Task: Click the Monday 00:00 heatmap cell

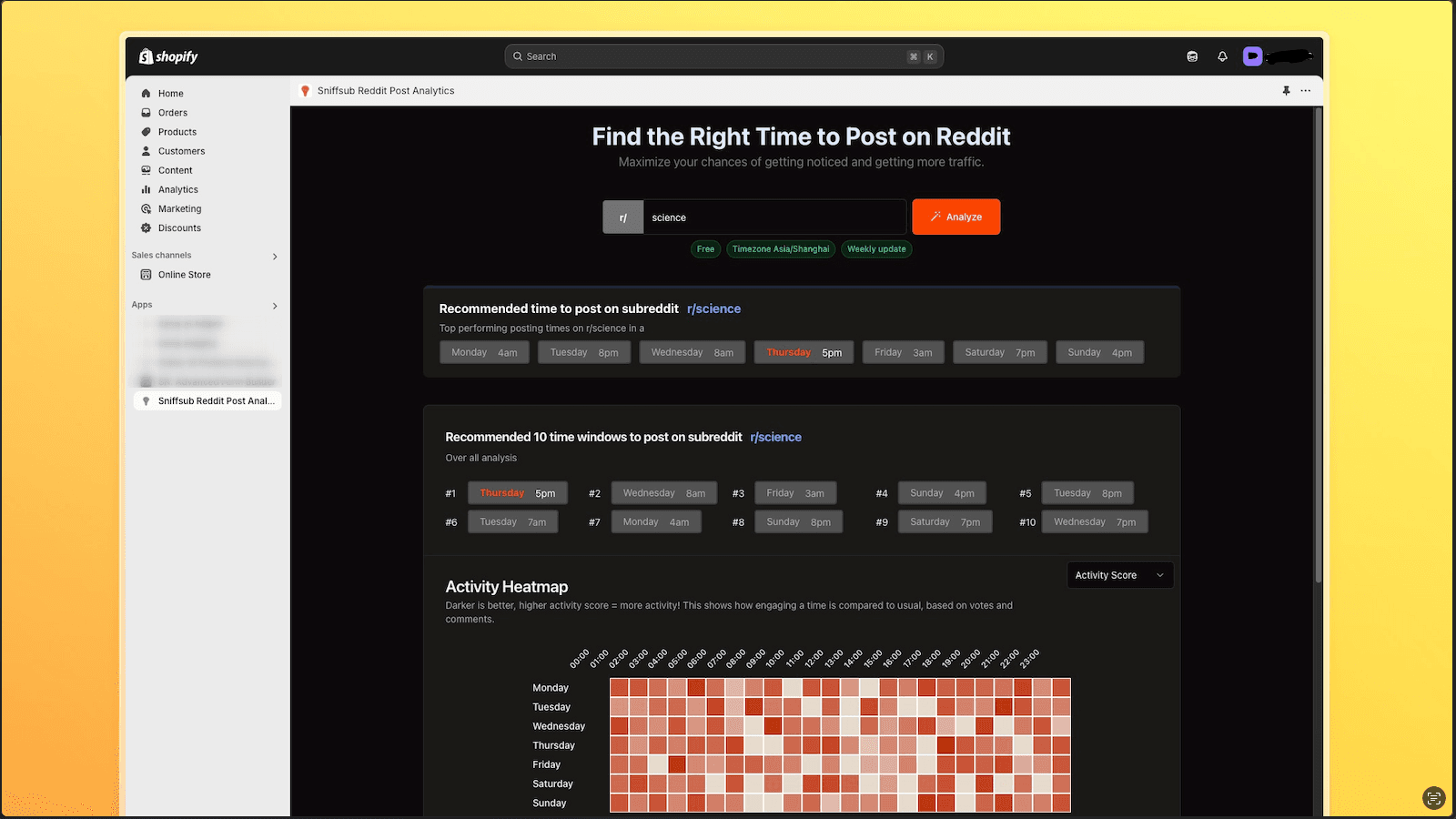Action: pos(619,687)
